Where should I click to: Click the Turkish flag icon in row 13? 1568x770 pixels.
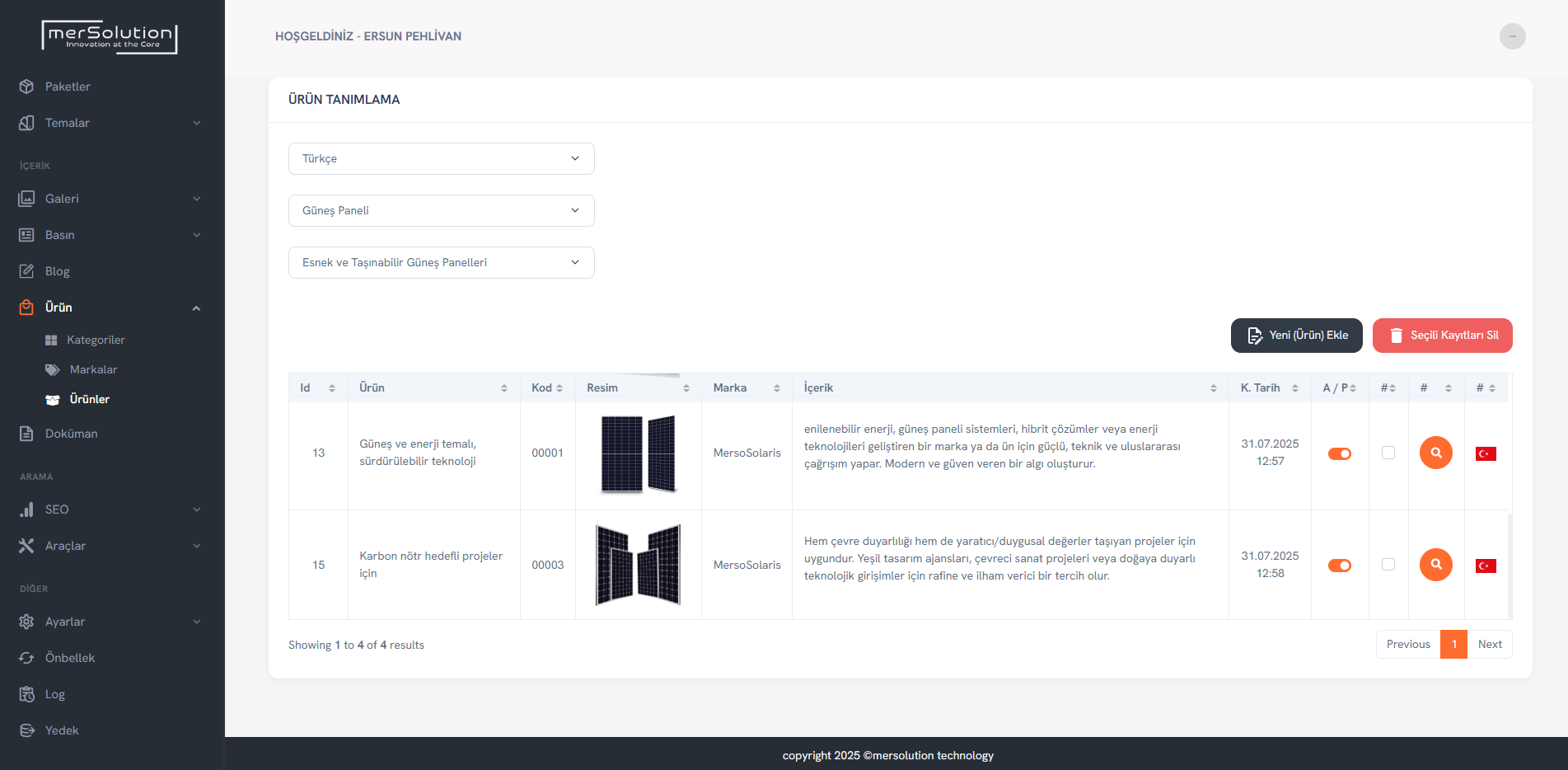click(1486, 453)
